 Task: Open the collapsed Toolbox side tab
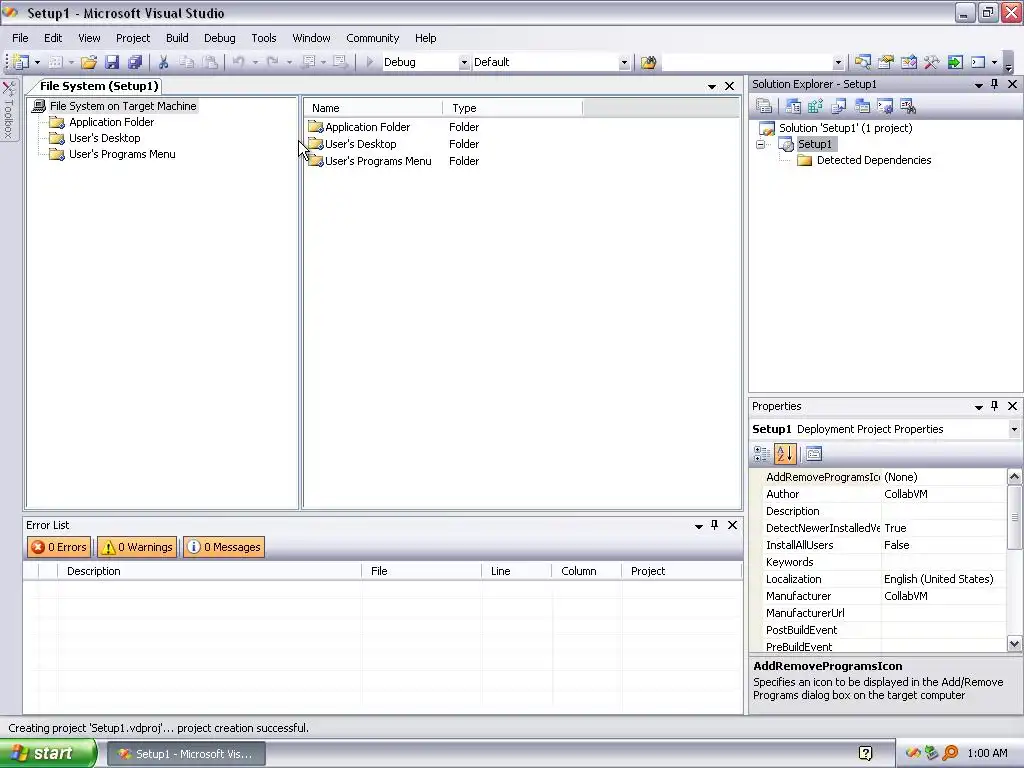pyautogui.click(x=8, y=110)
